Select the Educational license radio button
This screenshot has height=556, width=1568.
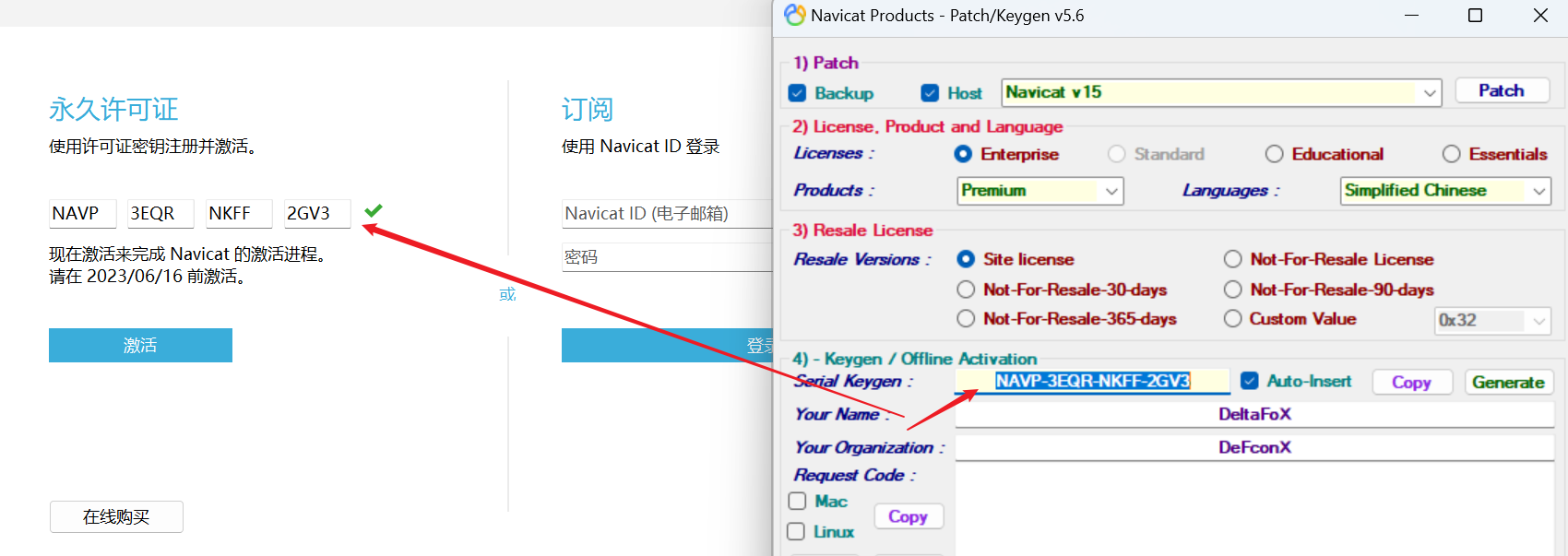[x=1275, y=154]
